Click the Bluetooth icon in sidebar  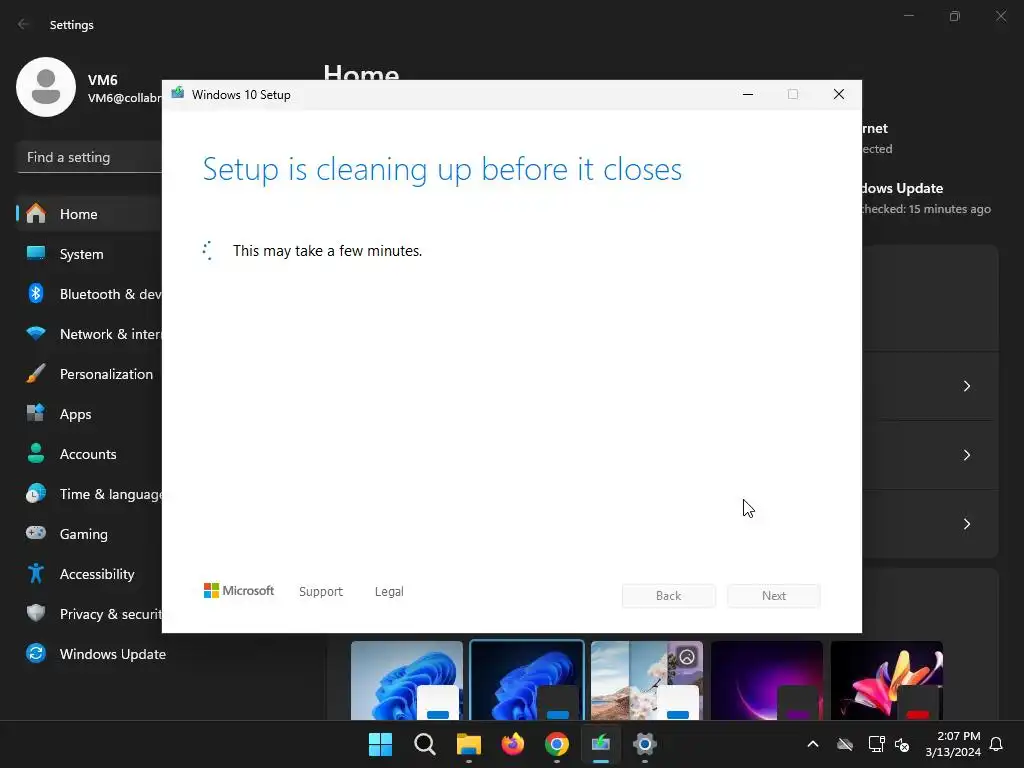pos(36,293)
